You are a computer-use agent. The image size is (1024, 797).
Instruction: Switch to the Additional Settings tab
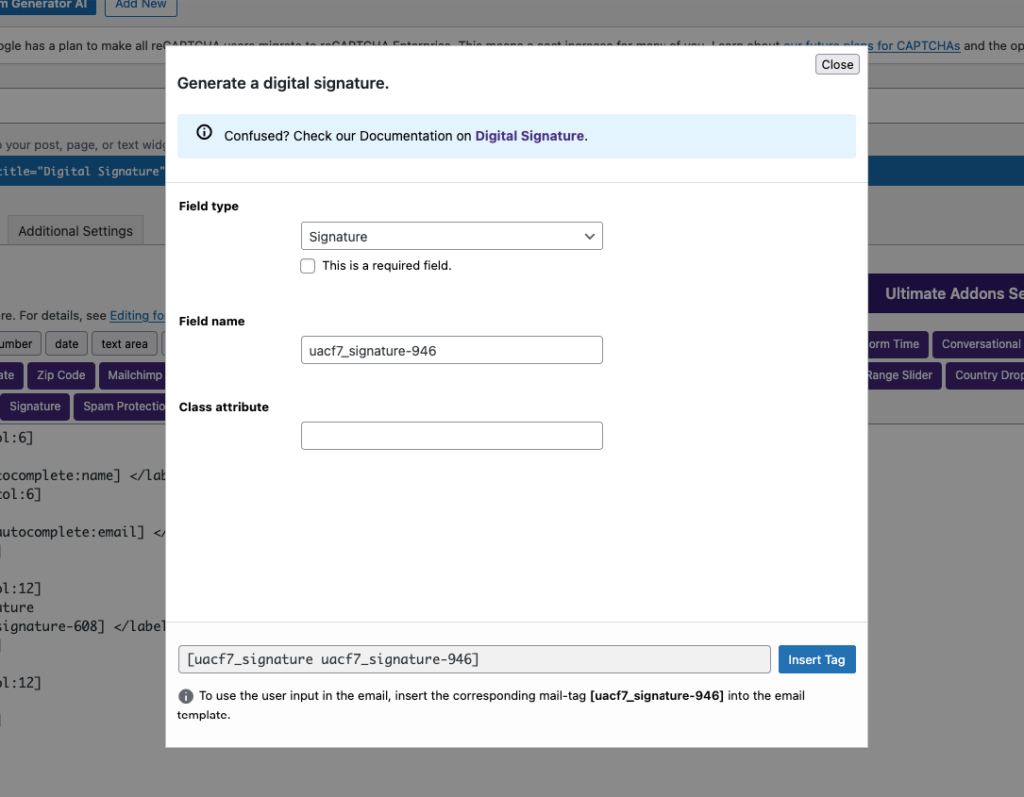point(75,230)
